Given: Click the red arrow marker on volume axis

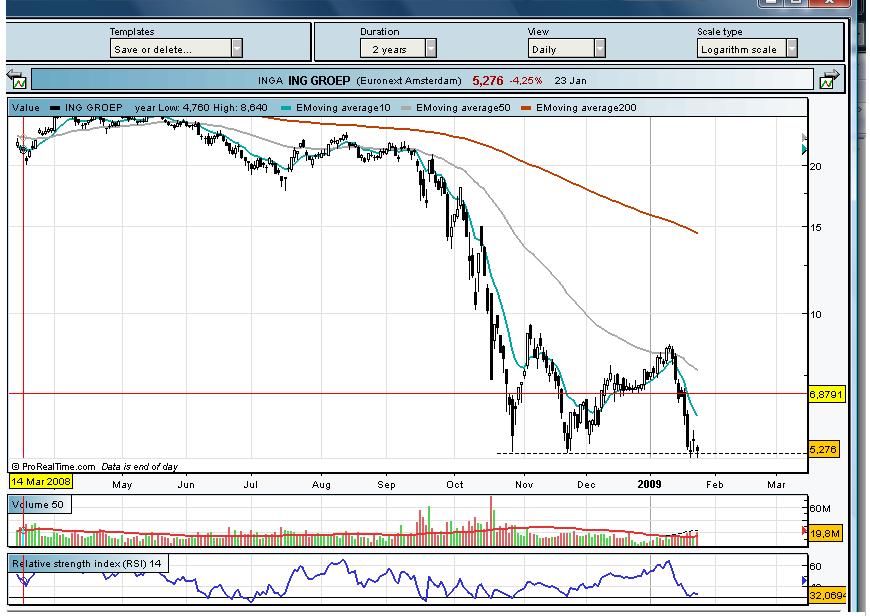Looking at the screenshot, I should pyautogui.click(x=805, y=531).
